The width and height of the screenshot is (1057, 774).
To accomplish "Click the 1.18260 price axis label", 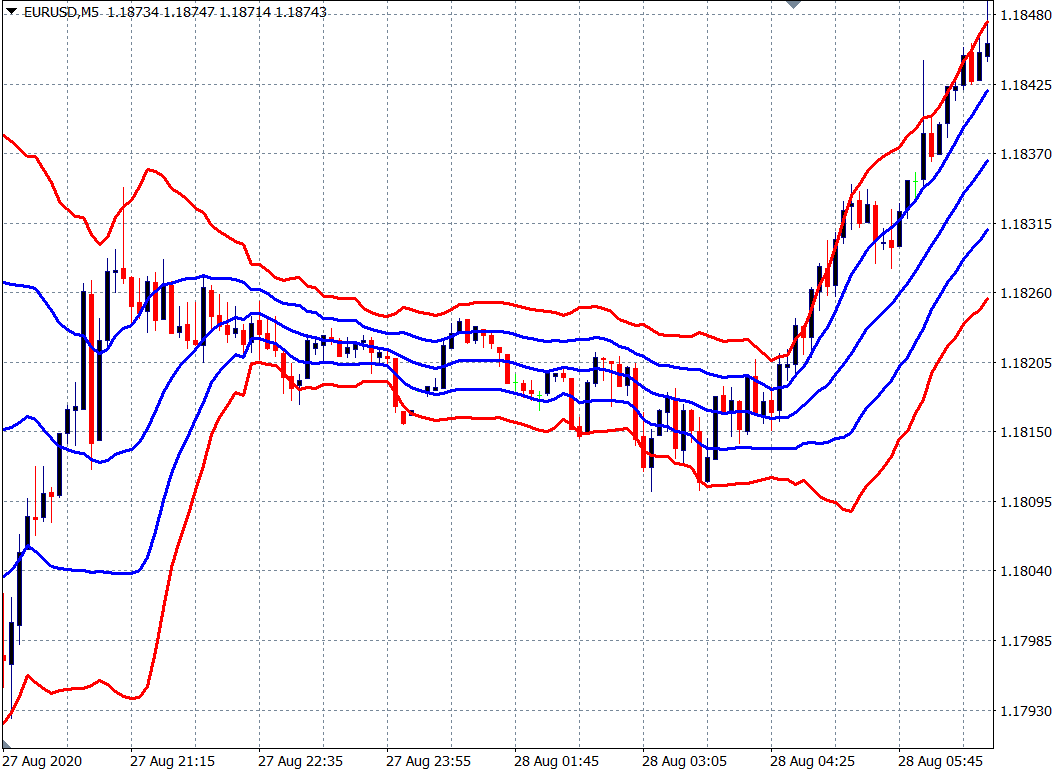I will [1024, 294].
